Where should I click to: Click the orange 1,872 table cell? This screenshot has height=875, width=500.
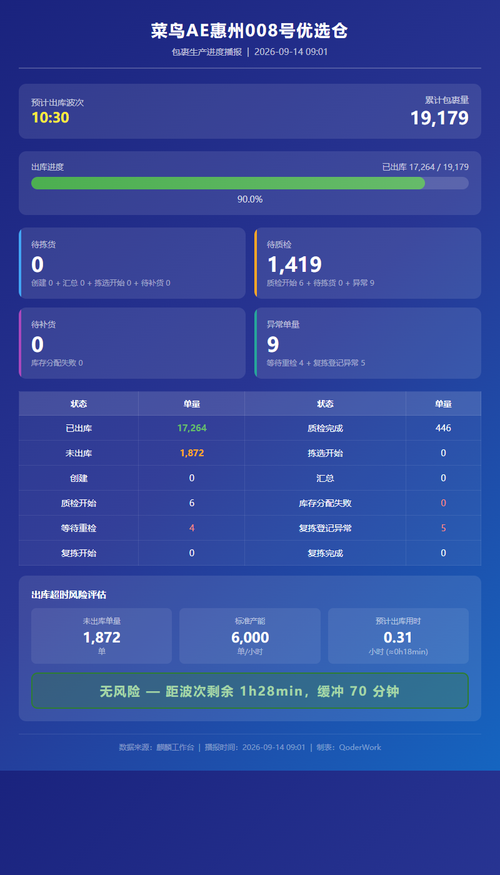tap(191, 453)
